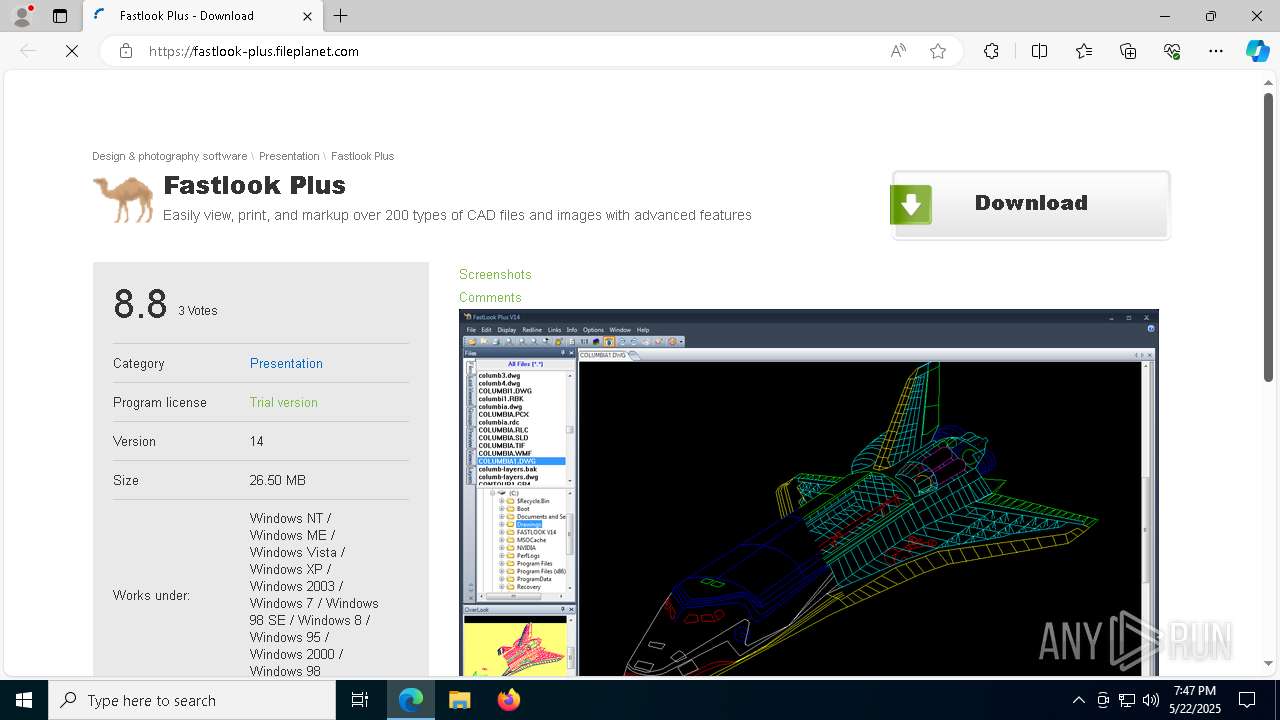Click the address bar URL
Image resolution: width=1280 pixels, height=720 pixels.
point(254,51)
